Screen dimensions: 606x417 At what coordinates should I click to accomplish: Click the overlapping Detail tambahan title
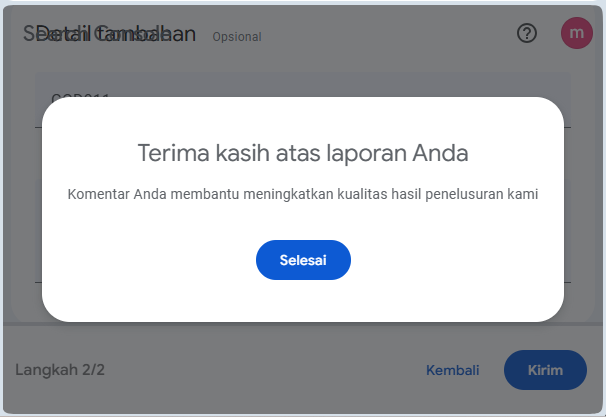(109, 34)
